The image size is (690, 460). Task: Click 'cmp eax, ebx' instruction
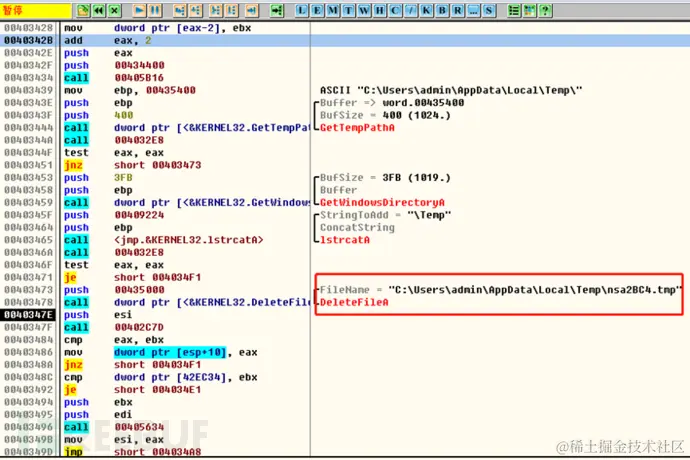(x=114, y=340)
